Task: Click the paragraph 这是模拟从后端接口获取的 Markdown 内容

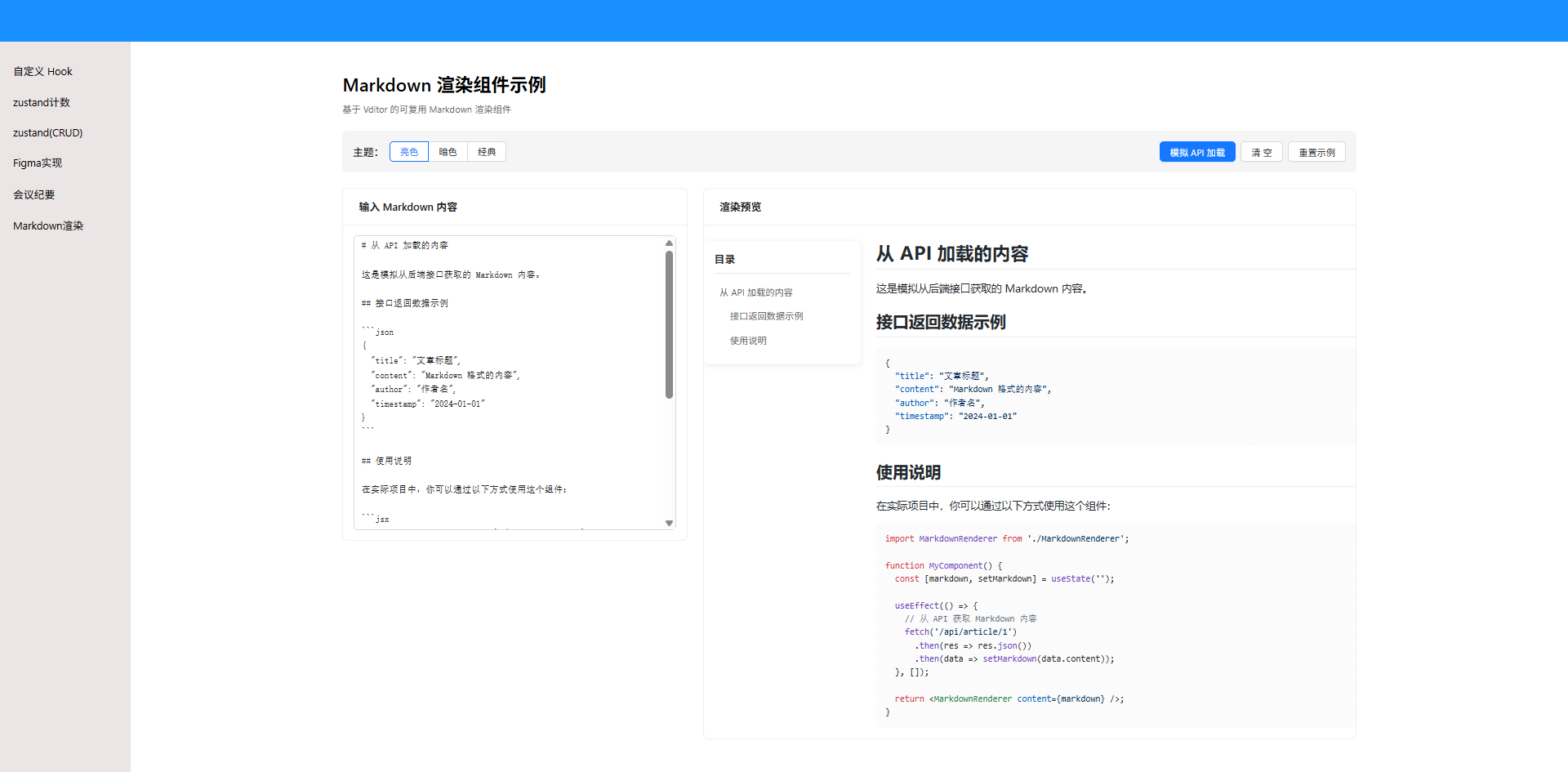Action: 982,288
